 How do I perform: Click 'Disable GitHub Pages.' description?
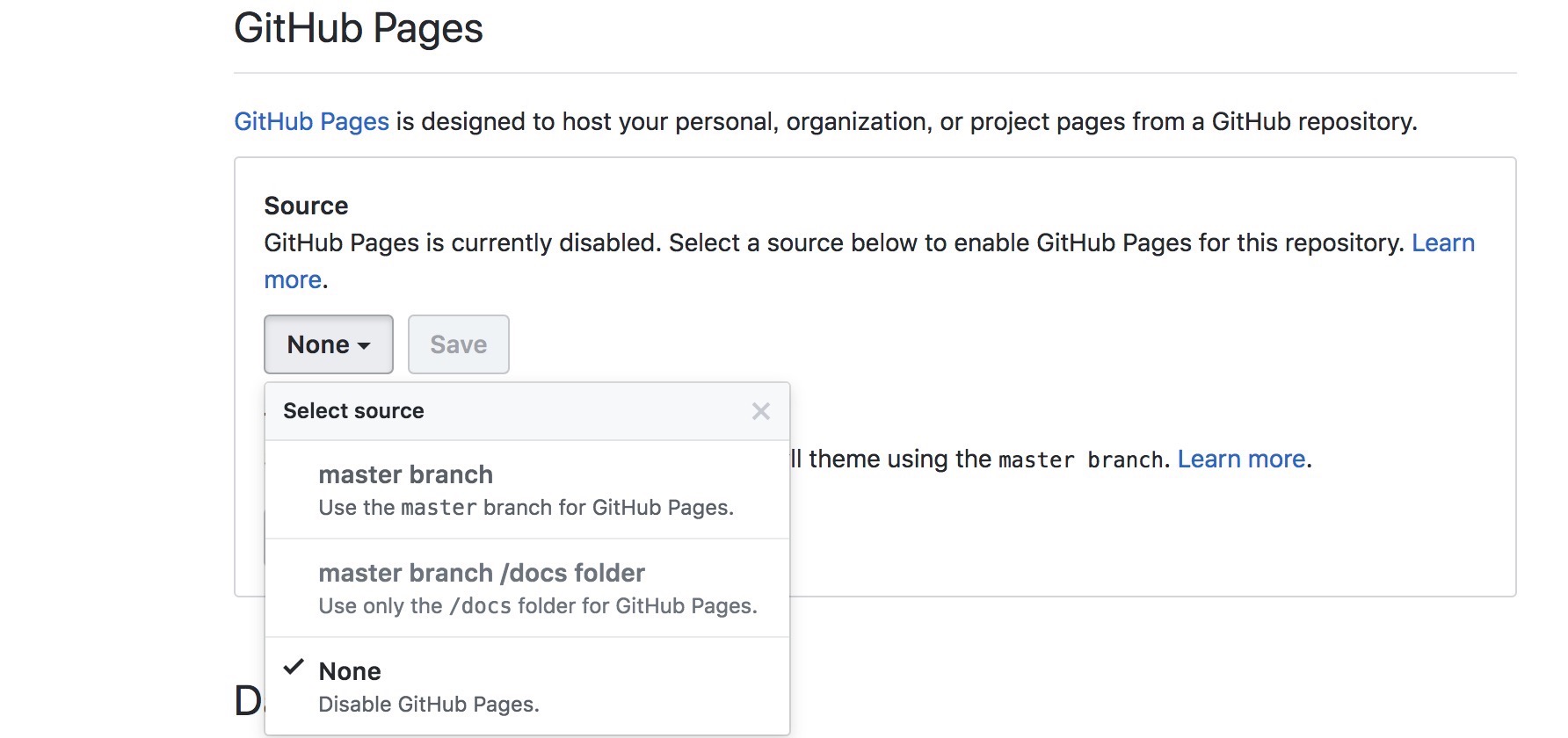[429, 705]
